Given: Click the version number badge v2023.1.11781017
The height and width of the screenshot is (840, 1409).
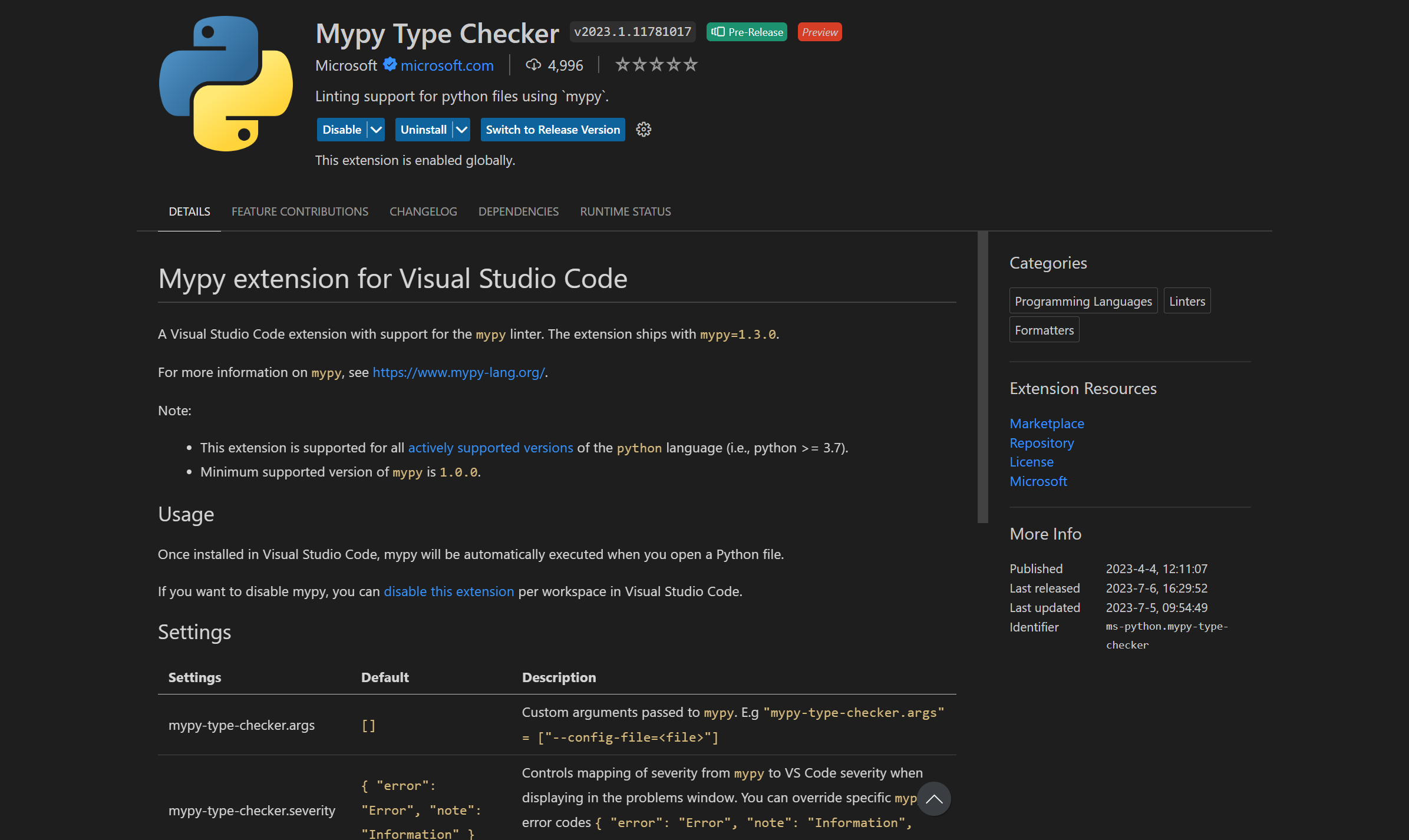Looking at the screenshot, I should pos(632,31).
